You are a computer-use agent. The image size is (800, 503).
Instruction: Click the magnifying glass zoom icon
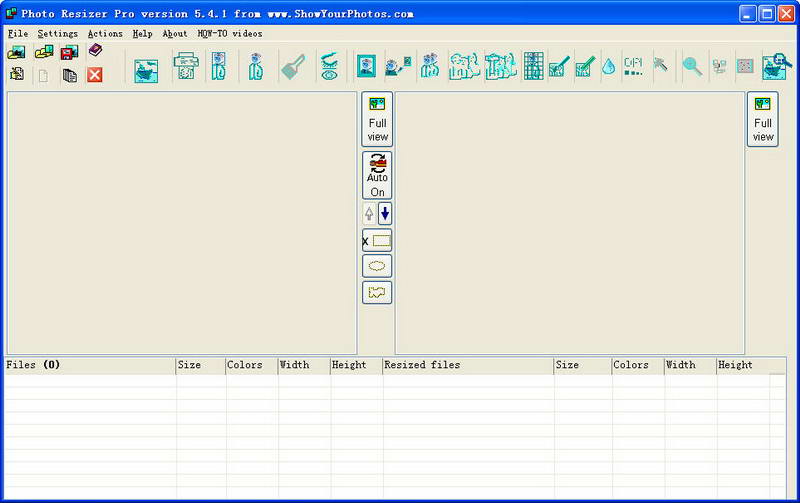692,67
